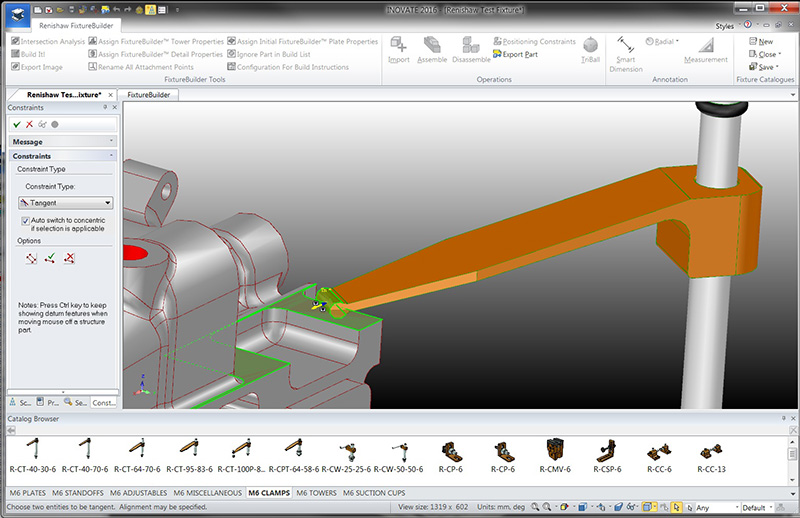Select the R-CMV-6 clamp from catalog
Image resolution: width=800 pixels, height=518 pixels.
pyautogui.click(x=555, y=453)
